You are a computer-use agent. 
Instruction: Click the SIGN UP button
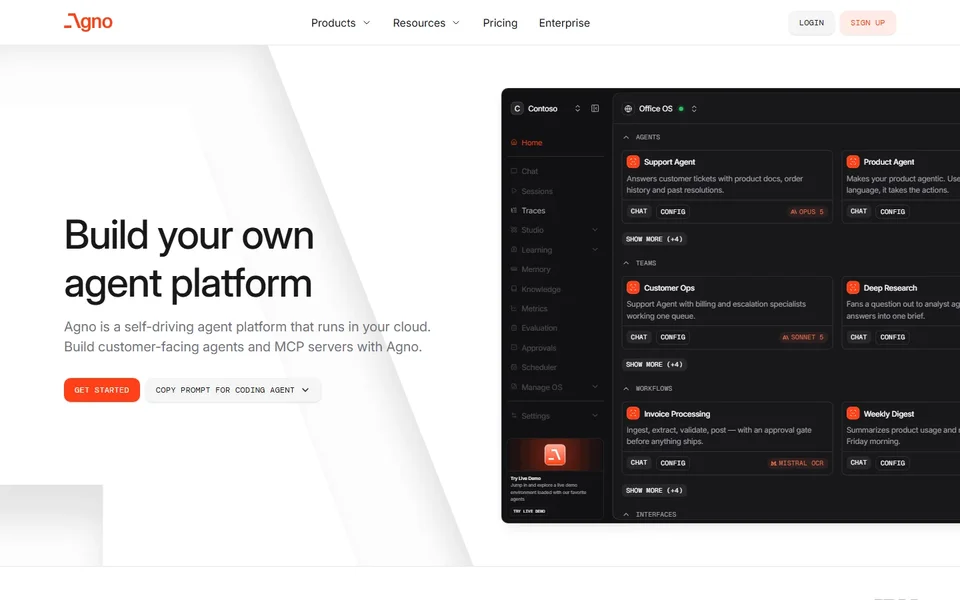[868, 23]
